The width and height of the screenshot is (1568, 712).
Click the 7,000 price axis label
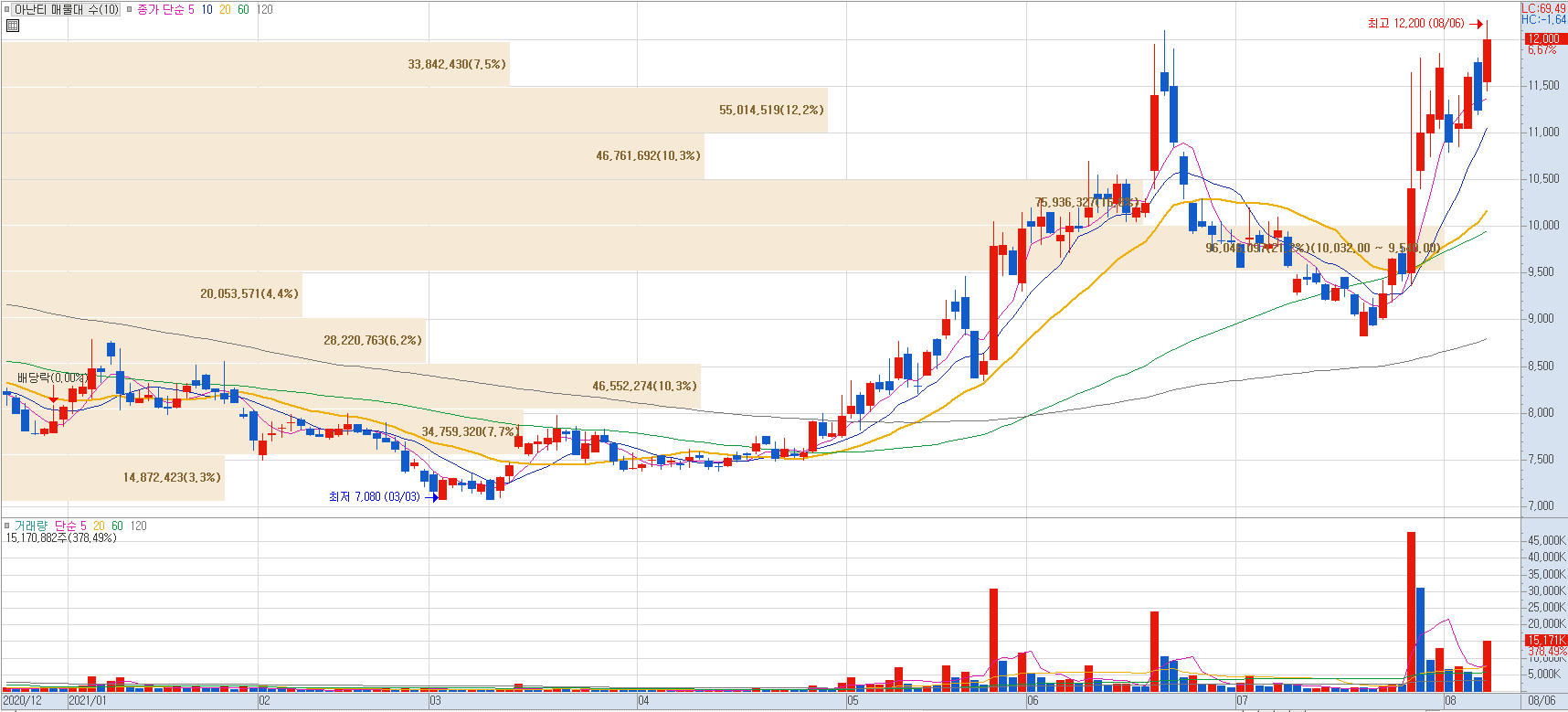1542,506
